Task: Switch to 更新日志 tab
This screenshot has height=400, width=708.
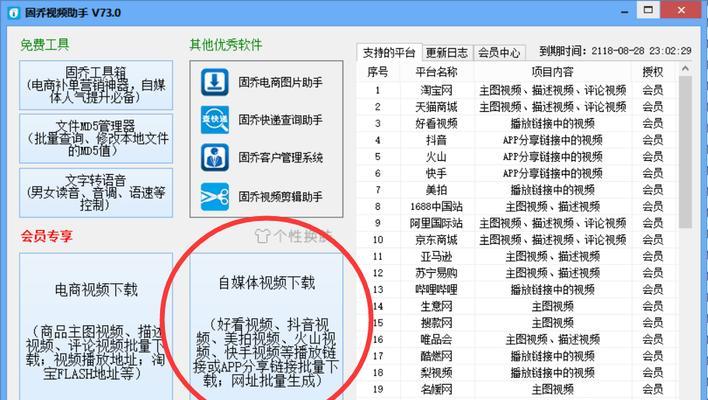Action: click(447, 53)
